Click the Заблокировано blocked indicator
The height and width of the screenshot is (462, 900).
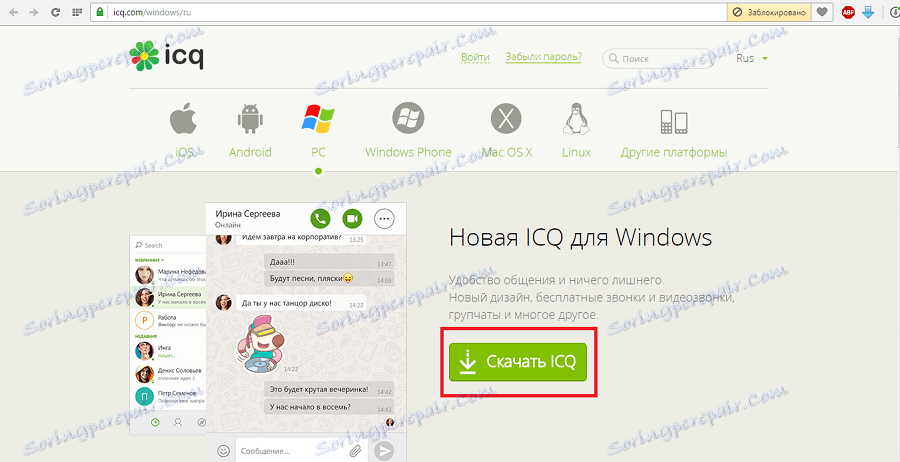click(769, 12)
